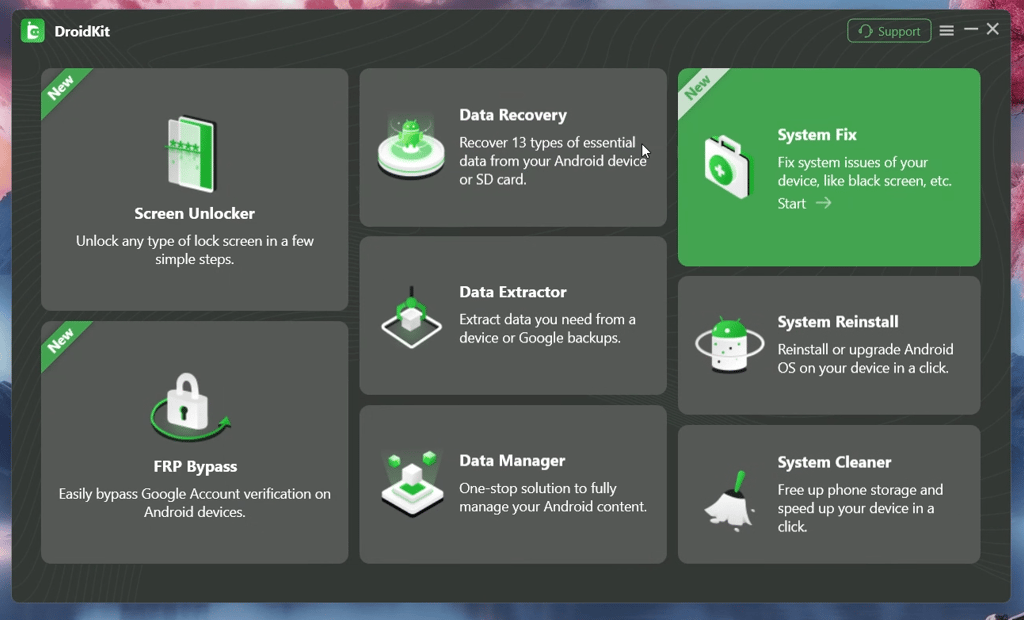Click "Free up phone storage" description
The width and height of the screenshot is (1024, 620).
point(860,508)
